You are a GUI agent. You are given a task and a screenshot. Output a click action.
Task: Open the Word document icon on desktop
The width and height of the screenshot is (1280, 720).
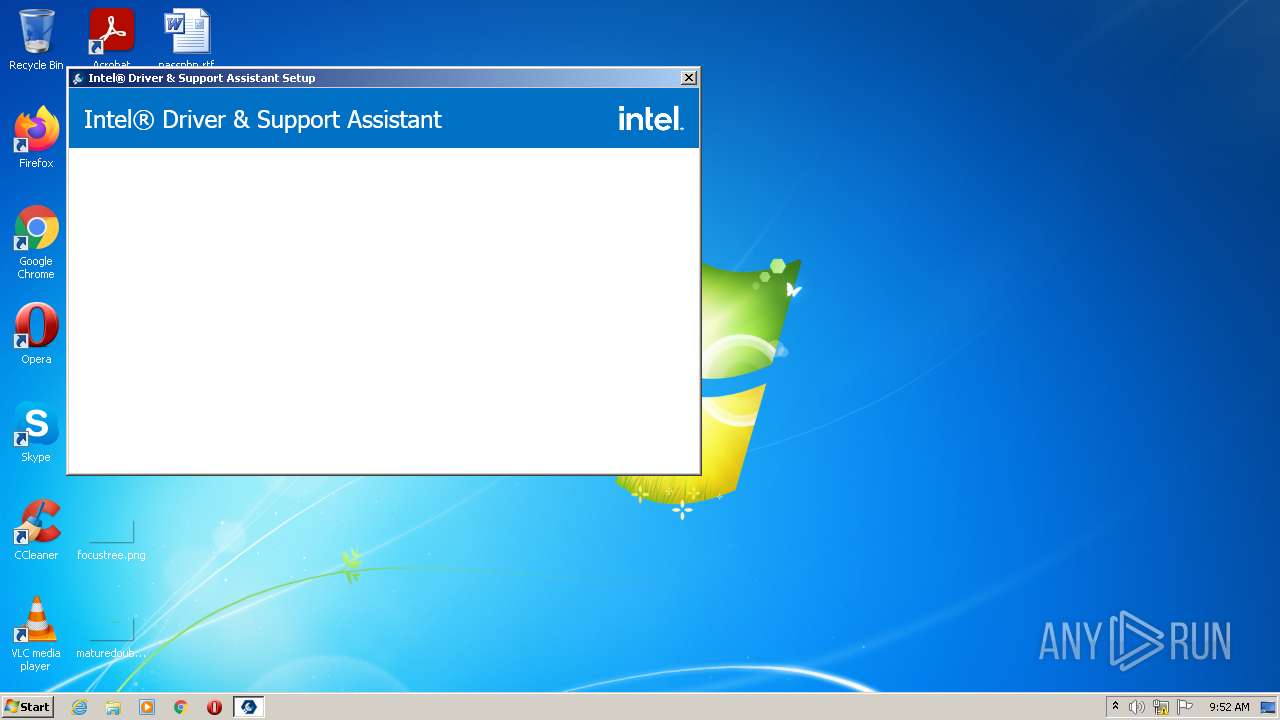click(187, 38)
